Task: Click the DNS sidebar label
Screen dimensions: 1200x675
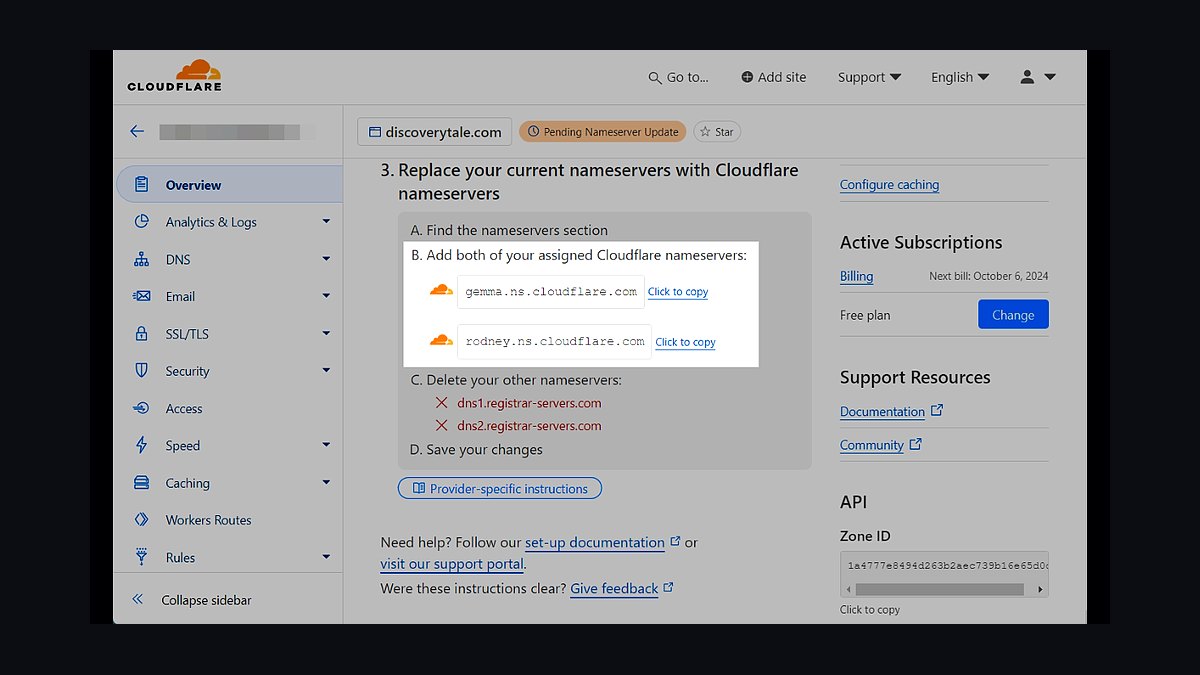Action: (x=178, y=259)
